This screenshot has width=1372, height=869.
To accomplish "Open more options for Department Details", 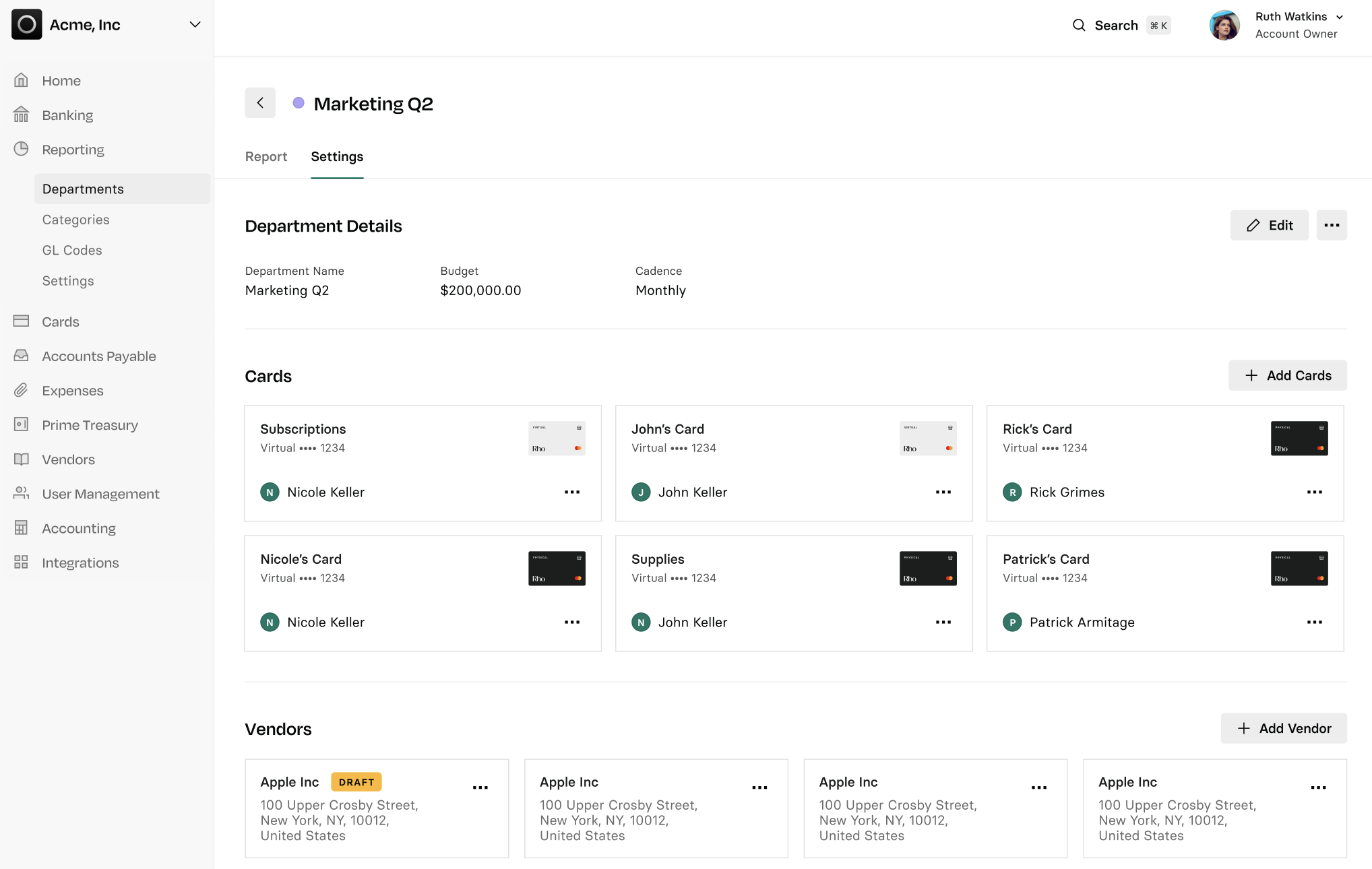I will 1331,225.
